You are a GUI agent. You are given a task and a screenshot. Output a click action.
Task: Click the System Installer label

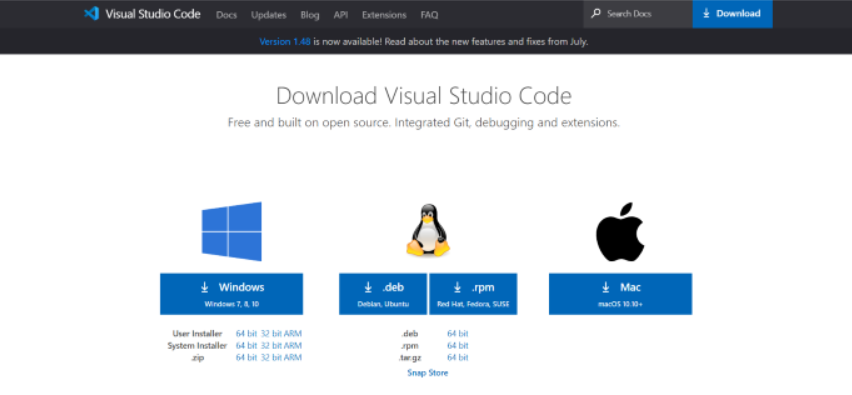click(197, 345)
